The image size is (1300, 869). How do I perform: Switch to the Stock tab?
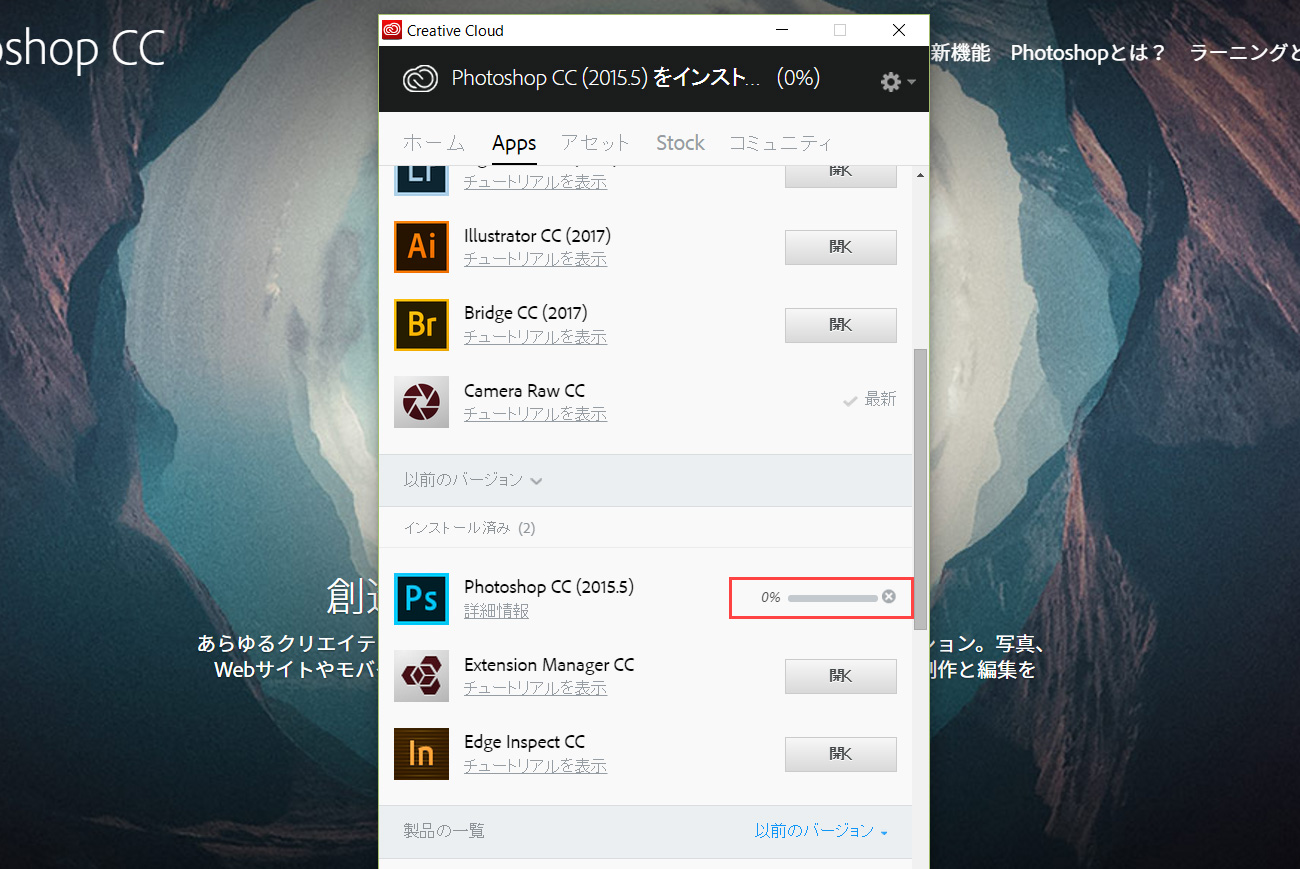pyautogui.click(x=680, y=143)
